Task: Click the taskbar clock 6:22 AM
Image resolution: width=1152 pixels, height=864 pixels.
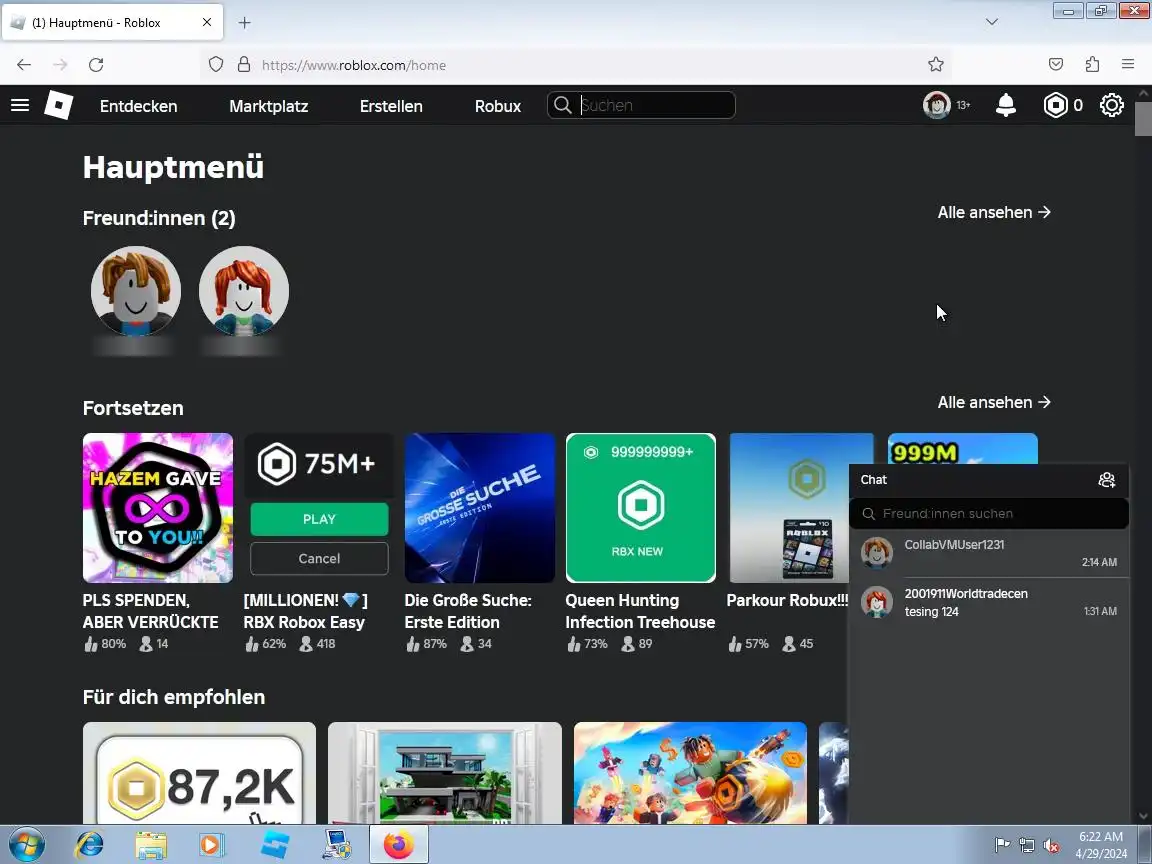Action: coord(1101,845)
